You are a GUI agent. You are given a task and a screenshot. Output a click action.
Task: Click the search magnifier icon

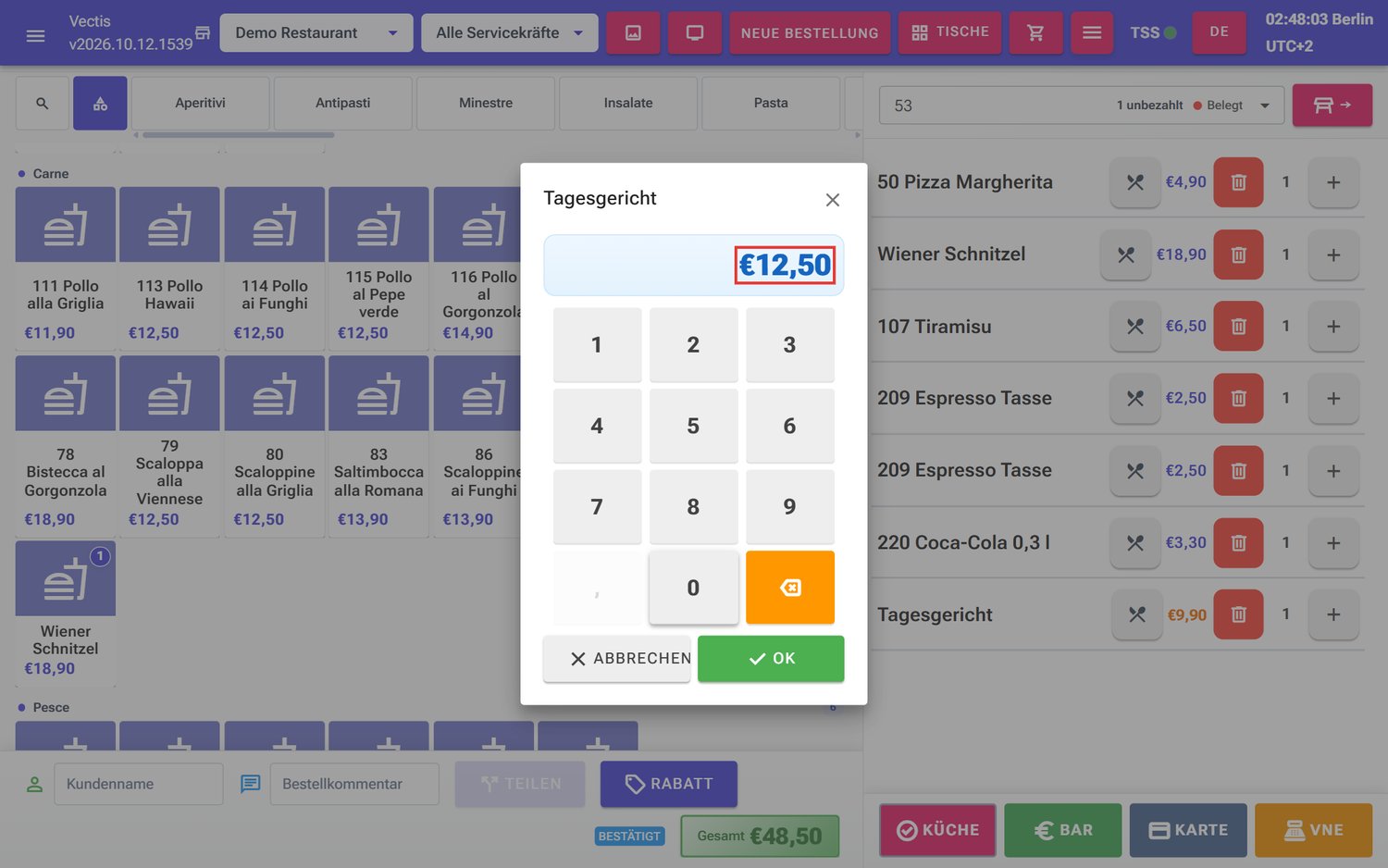click(43, 104)
